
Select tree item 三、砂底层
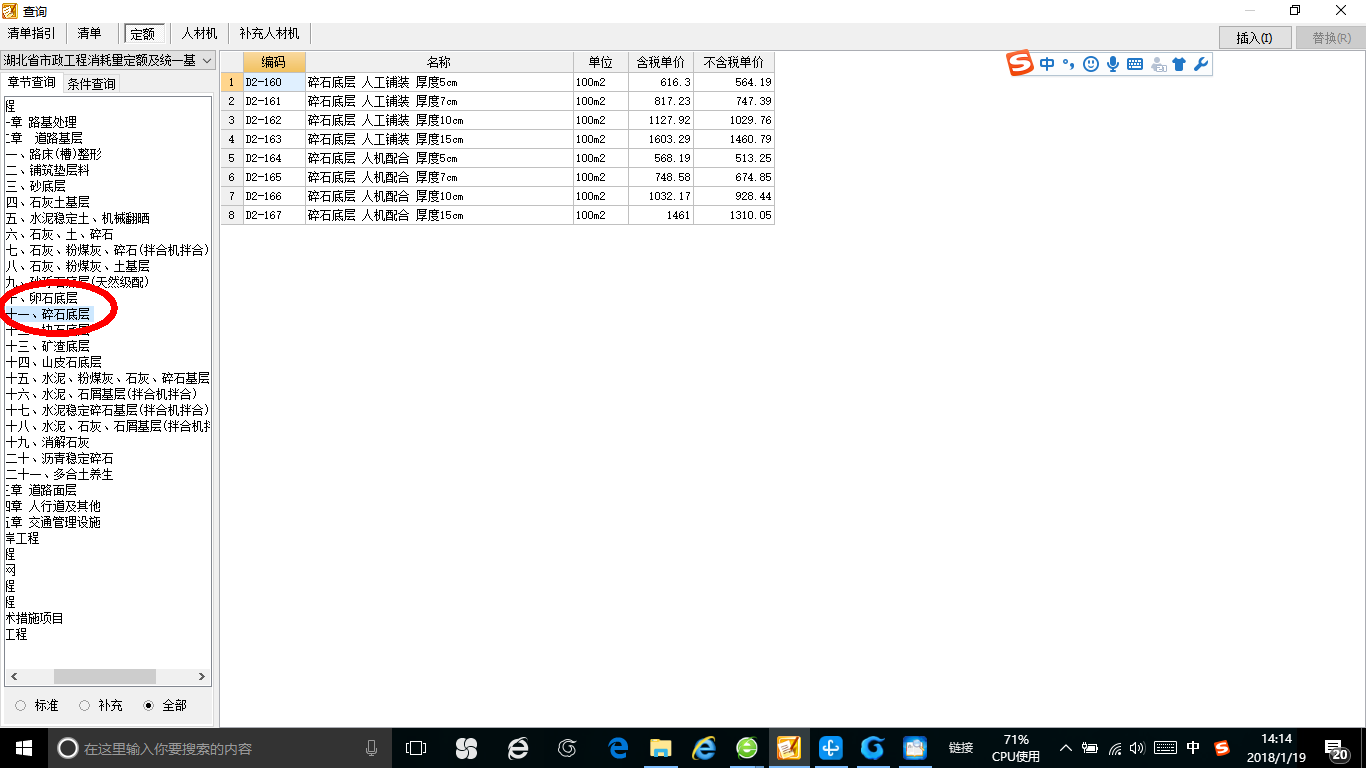pyautogui.click(x=36, y=186)
